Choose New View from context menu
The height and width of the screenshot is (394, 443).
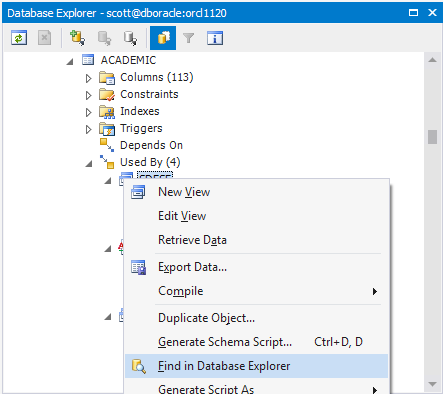pos(256,192)
